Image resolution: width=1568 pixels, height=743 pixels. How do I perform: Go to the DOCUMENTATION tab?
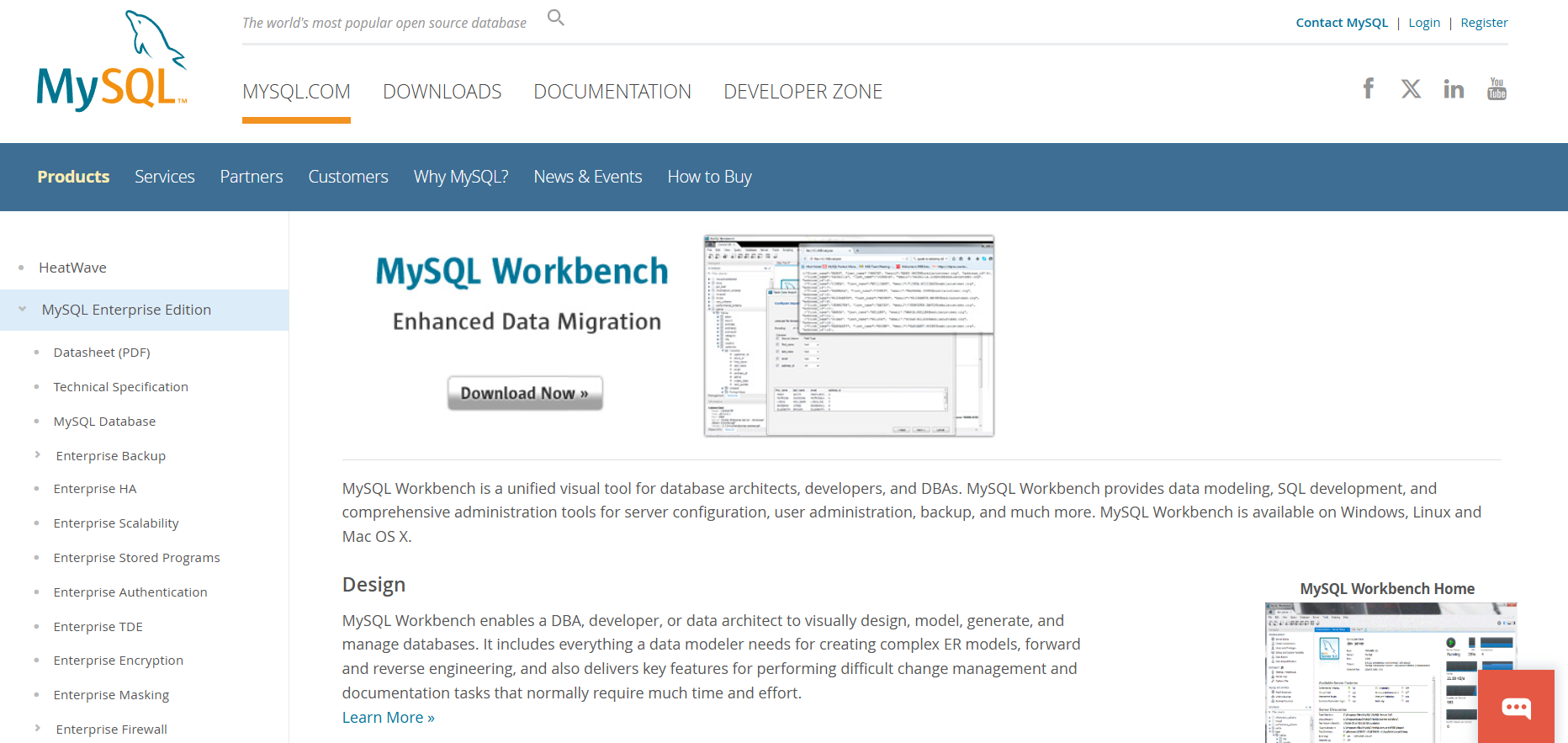[612, 92]
